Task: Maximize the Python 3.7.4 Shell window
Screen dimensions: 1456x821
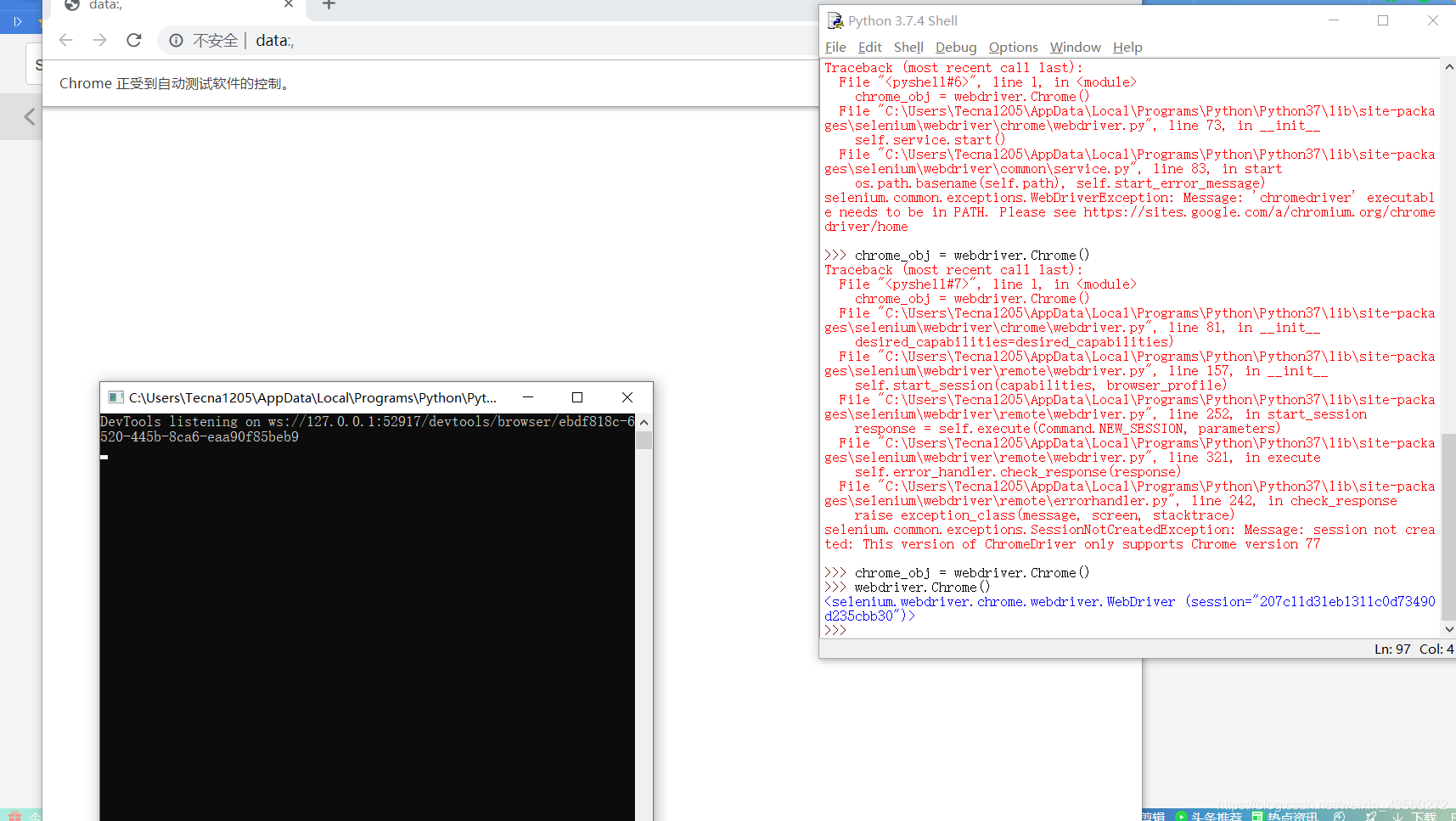Action: point(1383,20)
